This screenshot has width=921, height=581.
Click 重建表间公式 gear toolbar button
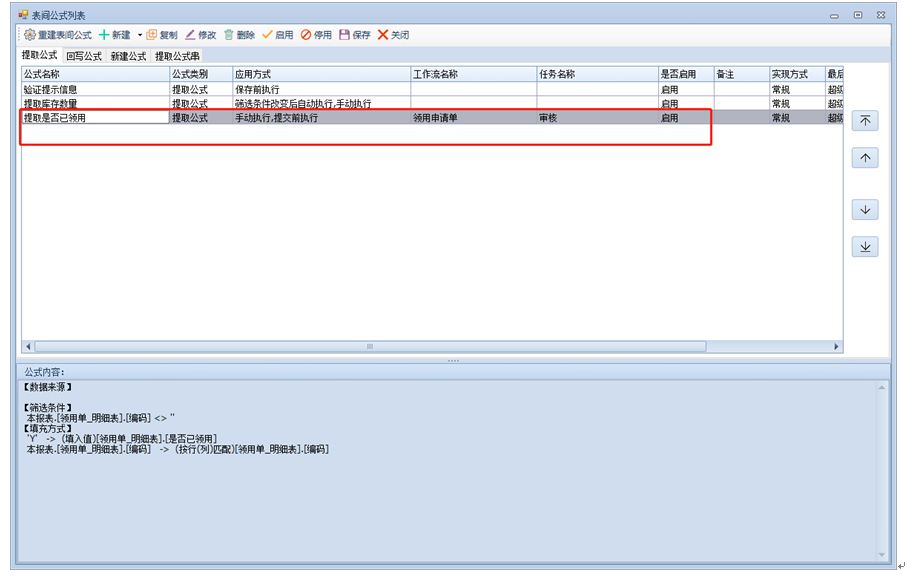[58, 35]
